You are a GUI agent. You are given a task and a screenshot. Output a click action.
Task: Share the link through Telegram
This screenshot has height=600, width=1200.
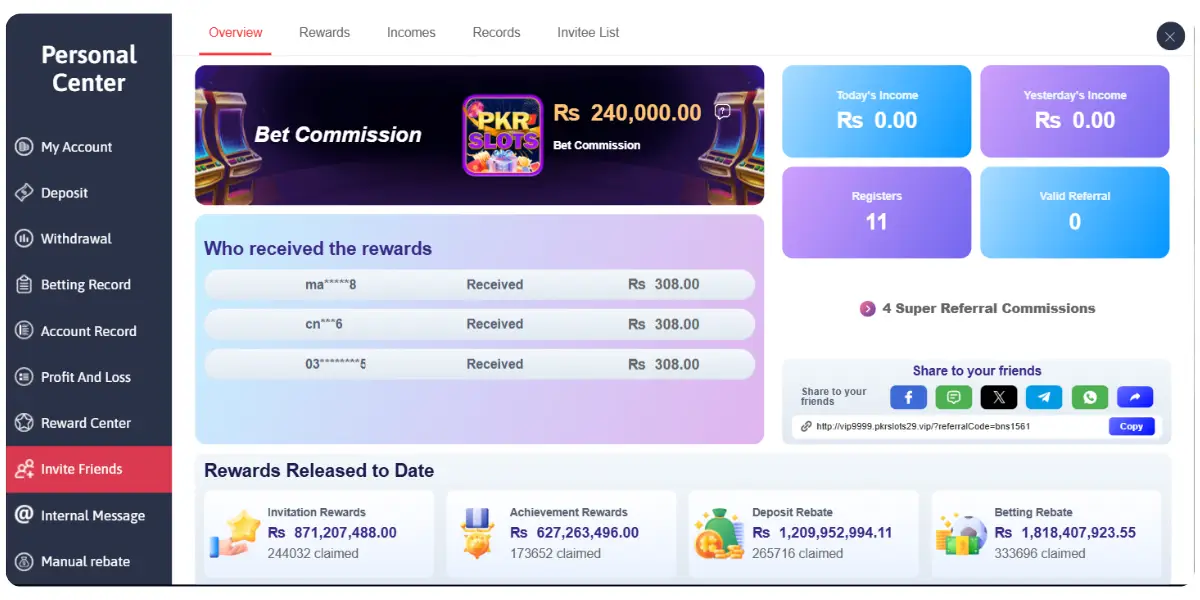tap(1044, 397)
